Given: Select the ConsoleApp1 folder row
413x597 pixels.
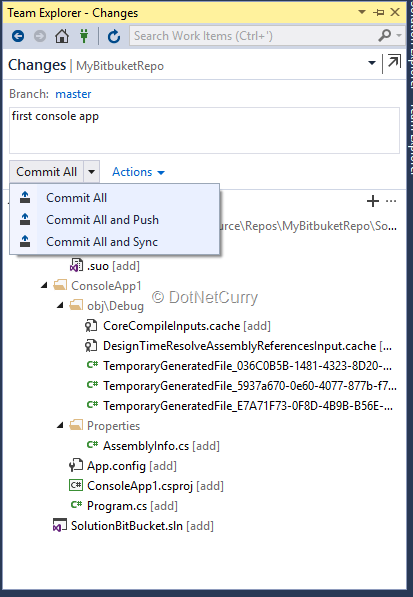Looking at the screenshot, I should pyautogui.click(x=106, y=286).
